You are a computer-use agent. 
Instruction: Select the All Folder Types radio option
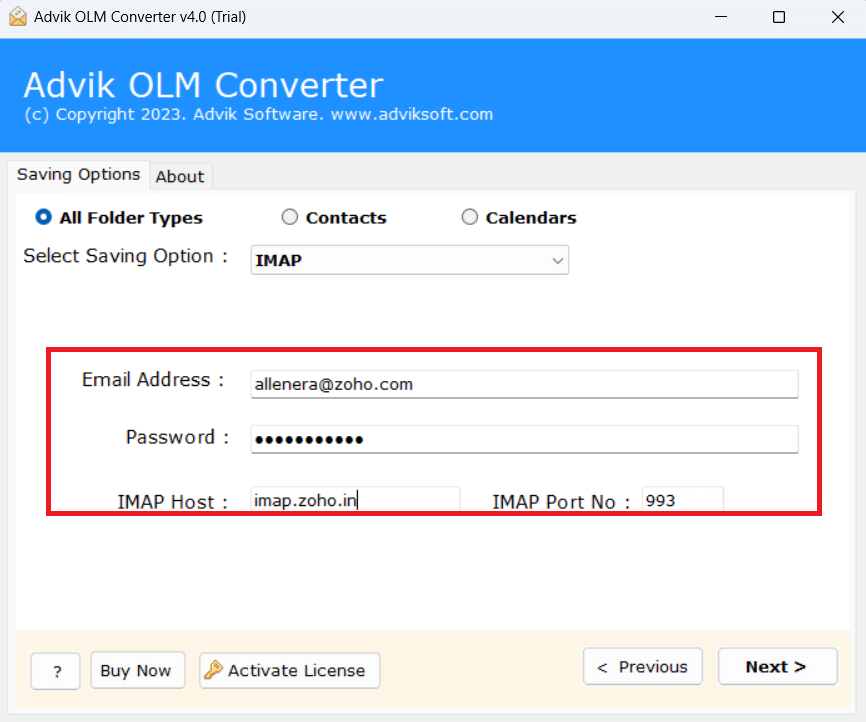pyautogui.click(x=43, y=217)
